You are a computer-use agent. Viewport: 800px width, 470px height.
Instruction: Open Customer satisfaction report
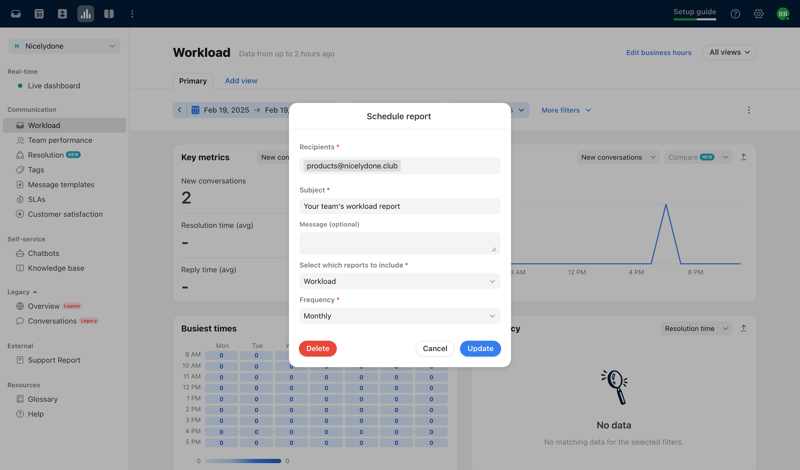pyautogui.click(x=65, y=214)
